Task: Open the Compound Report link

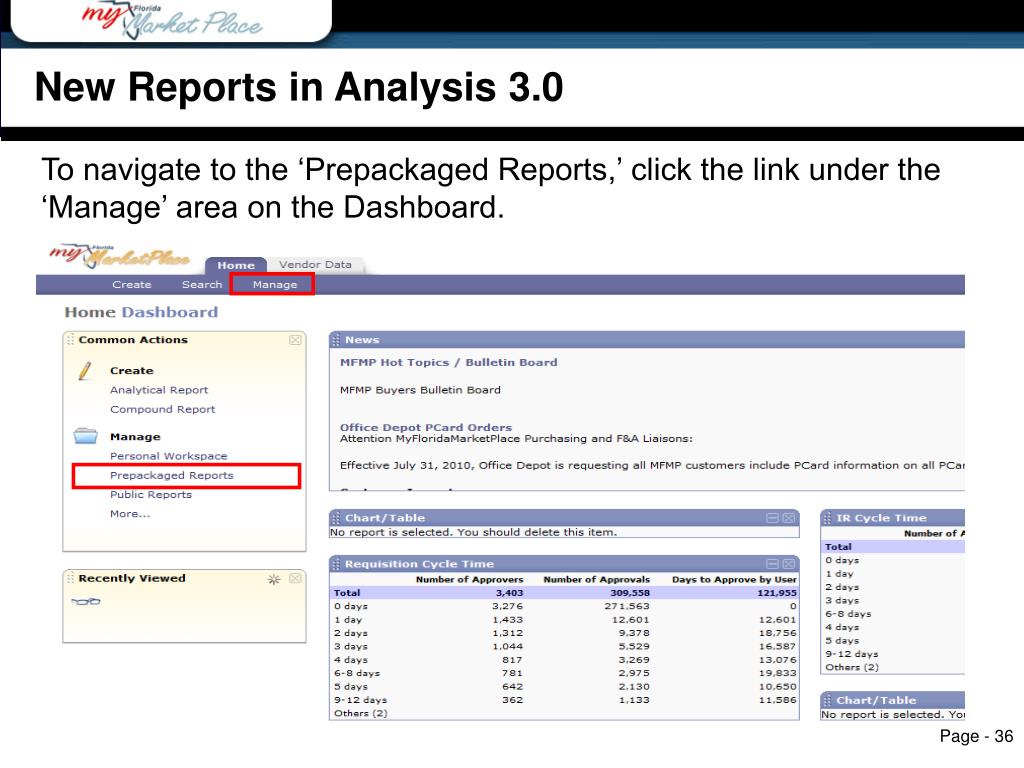Action: pos(163,409)
